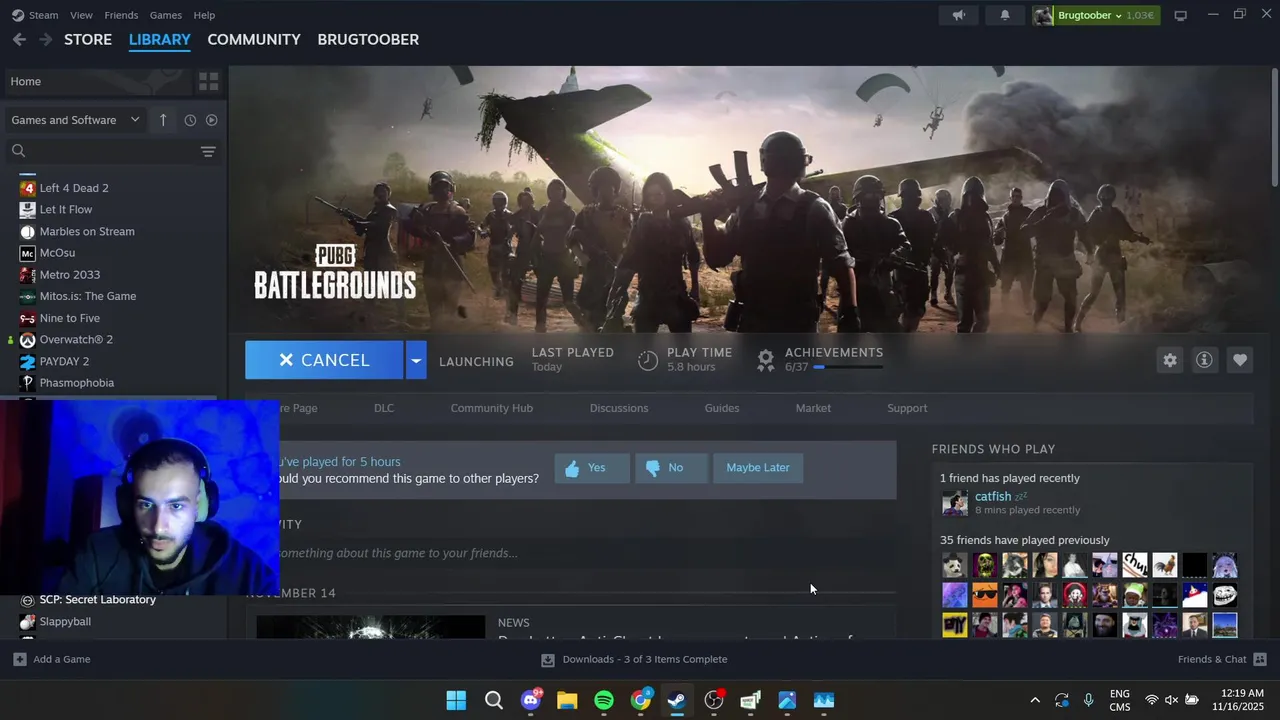Image resolution: width=1280 pixels, height=720 pixels.
Task: Go to the COMMUNITY tab
Action: tap(254, 39)
